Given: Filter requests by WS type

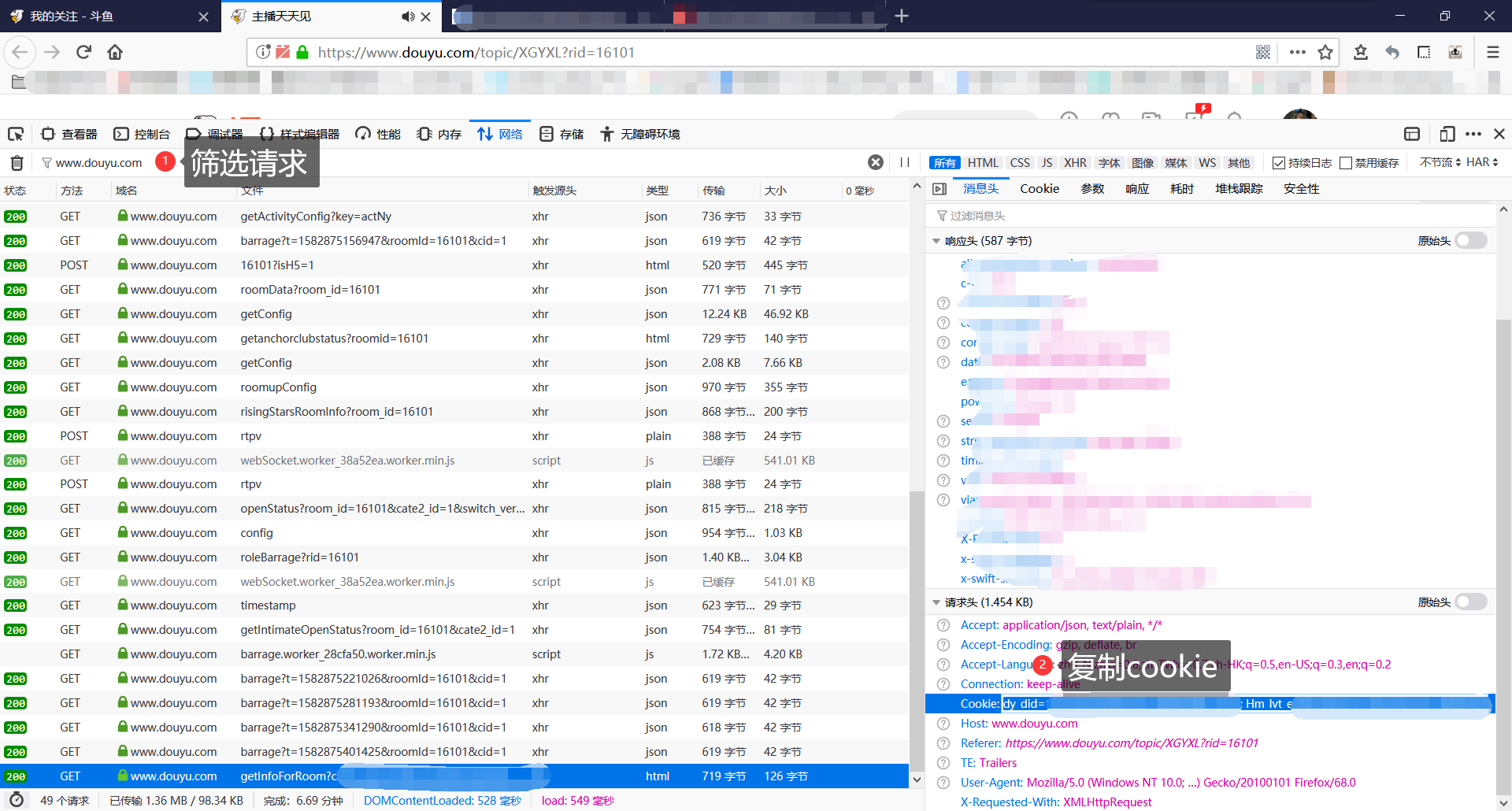Looking at the screenshot, I should point(1207,163).
